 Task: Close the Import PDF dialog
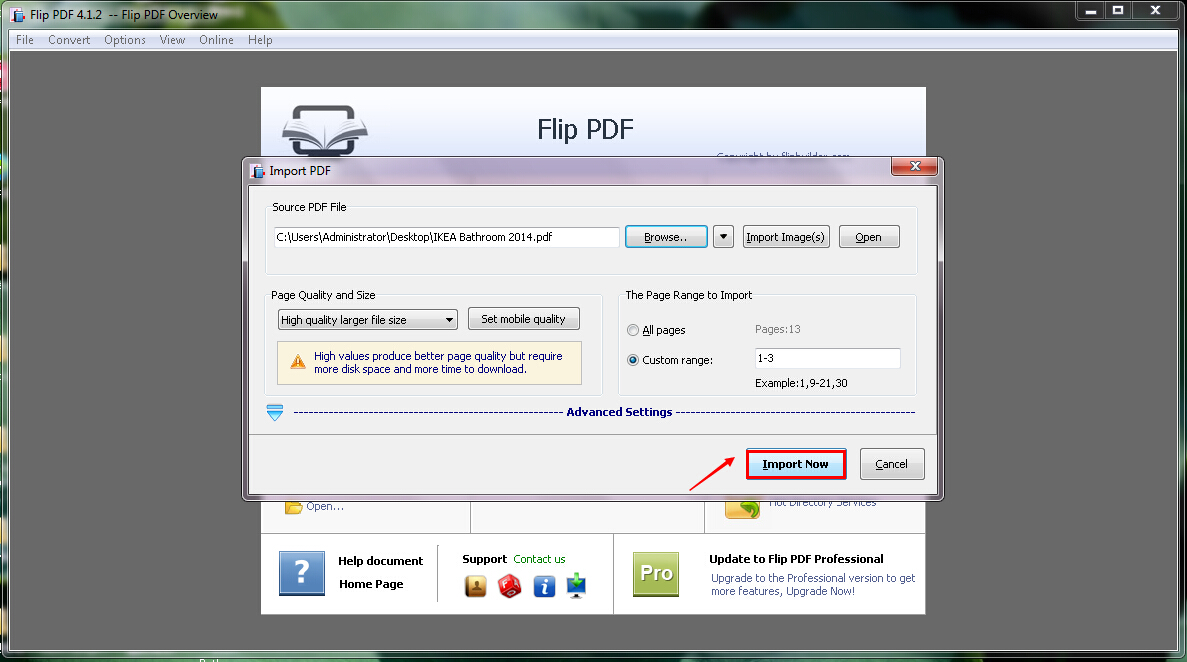[x=914, y=166]
